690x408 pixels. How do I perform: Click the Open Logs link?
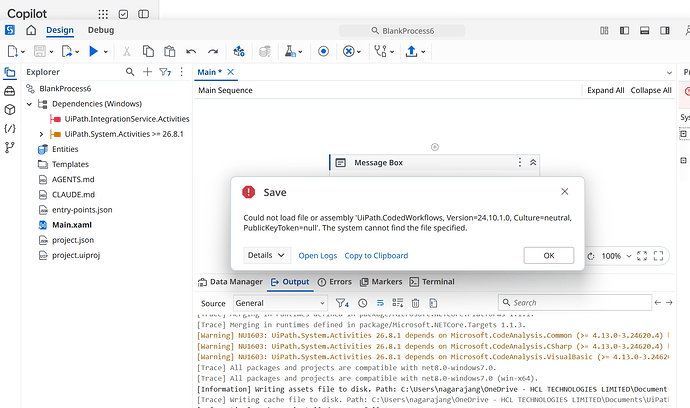click(x=318, y=256)
